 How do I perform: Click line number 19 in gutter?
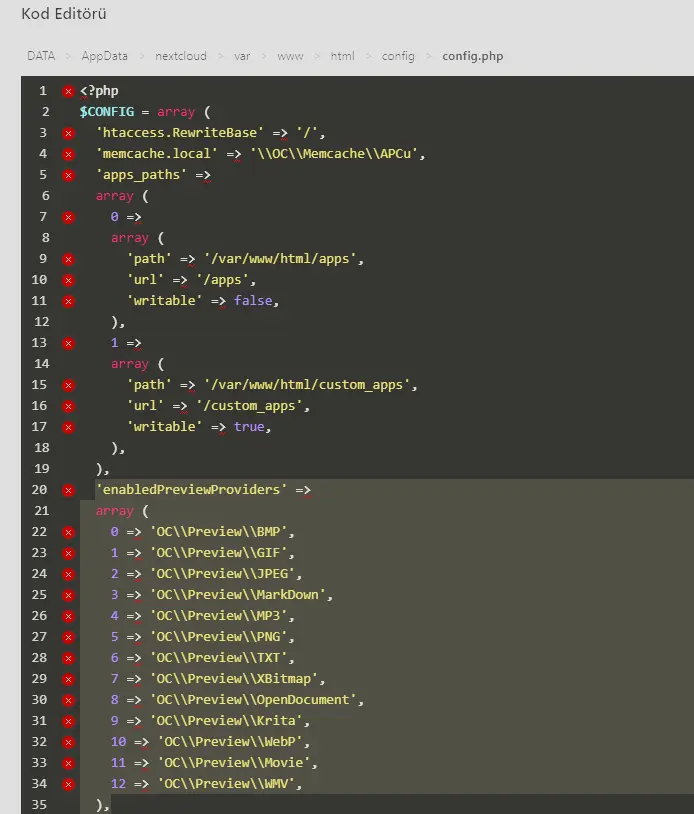42,469
